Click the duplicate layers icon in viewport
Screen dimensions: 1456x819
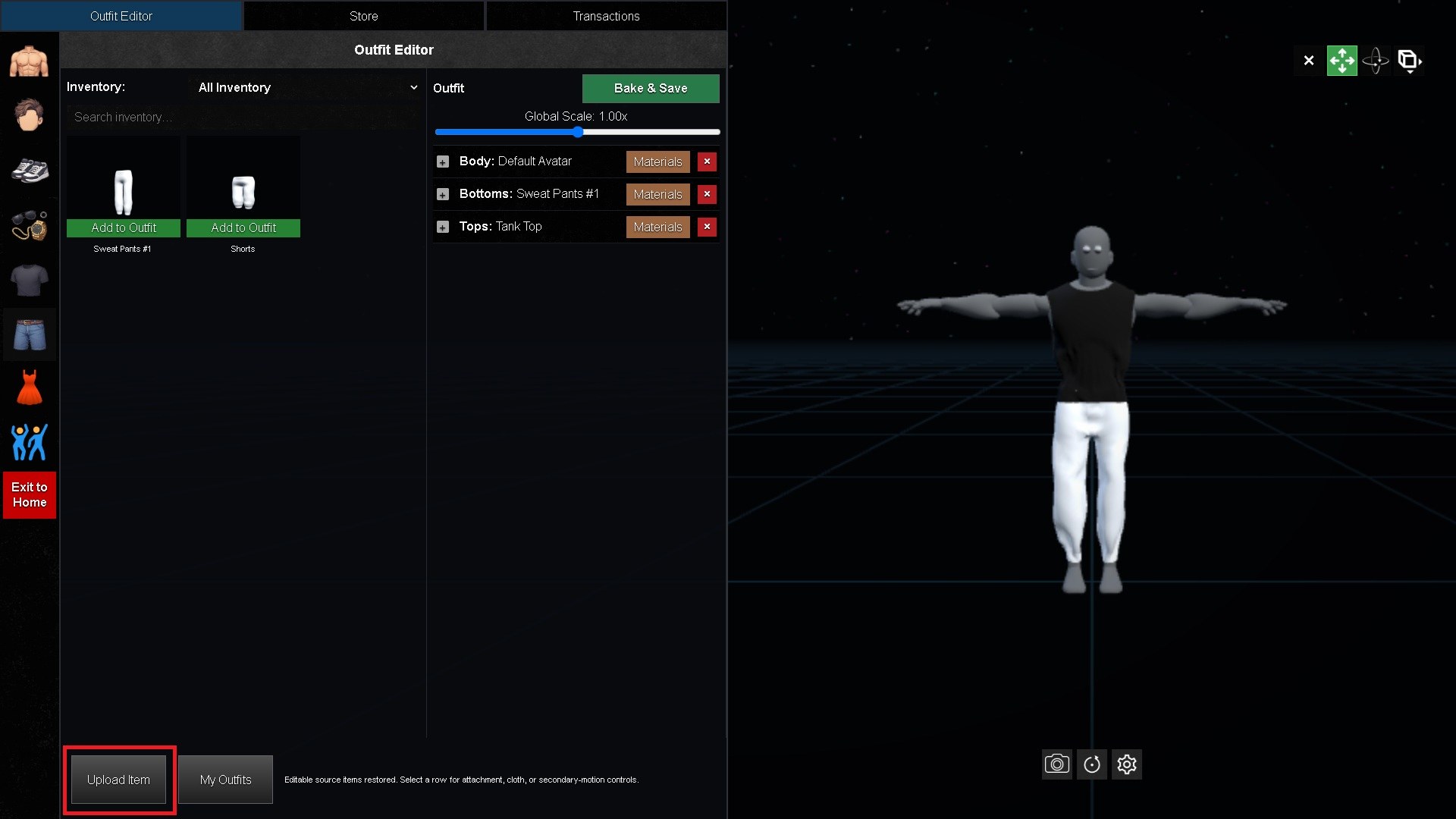click(x=1409, y=61)
